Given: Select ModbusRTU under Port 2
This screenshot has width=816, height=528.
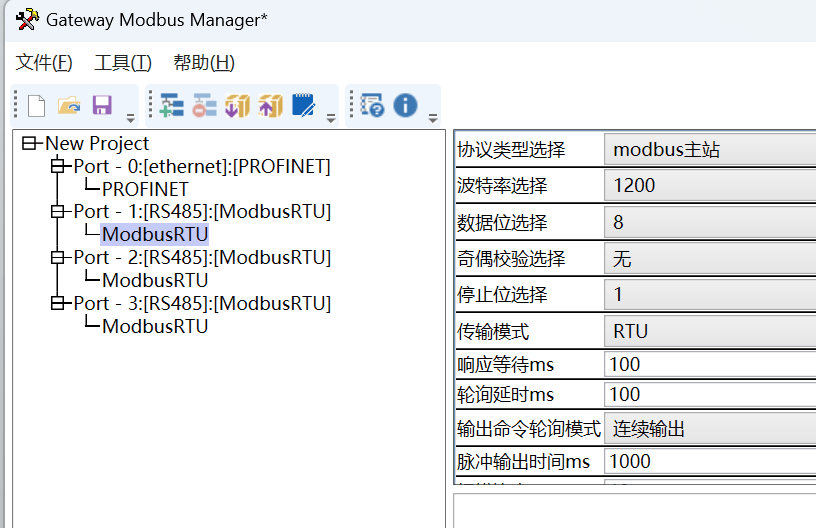Looking at the screenshot, I should click(155, 280).
